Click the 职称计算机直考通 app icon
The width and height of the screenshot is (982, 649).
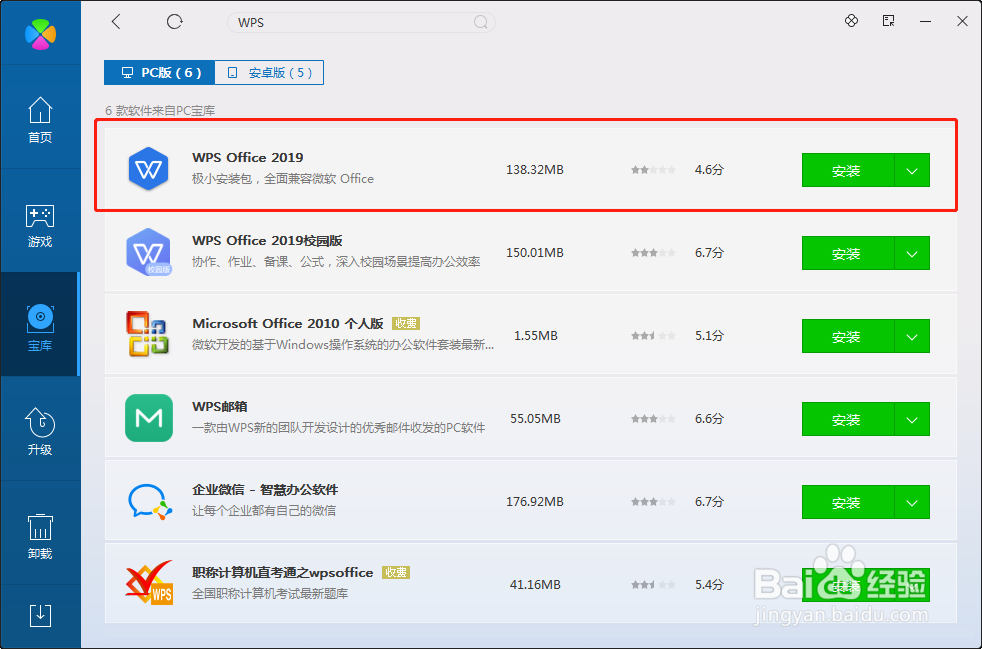point(149,583)
